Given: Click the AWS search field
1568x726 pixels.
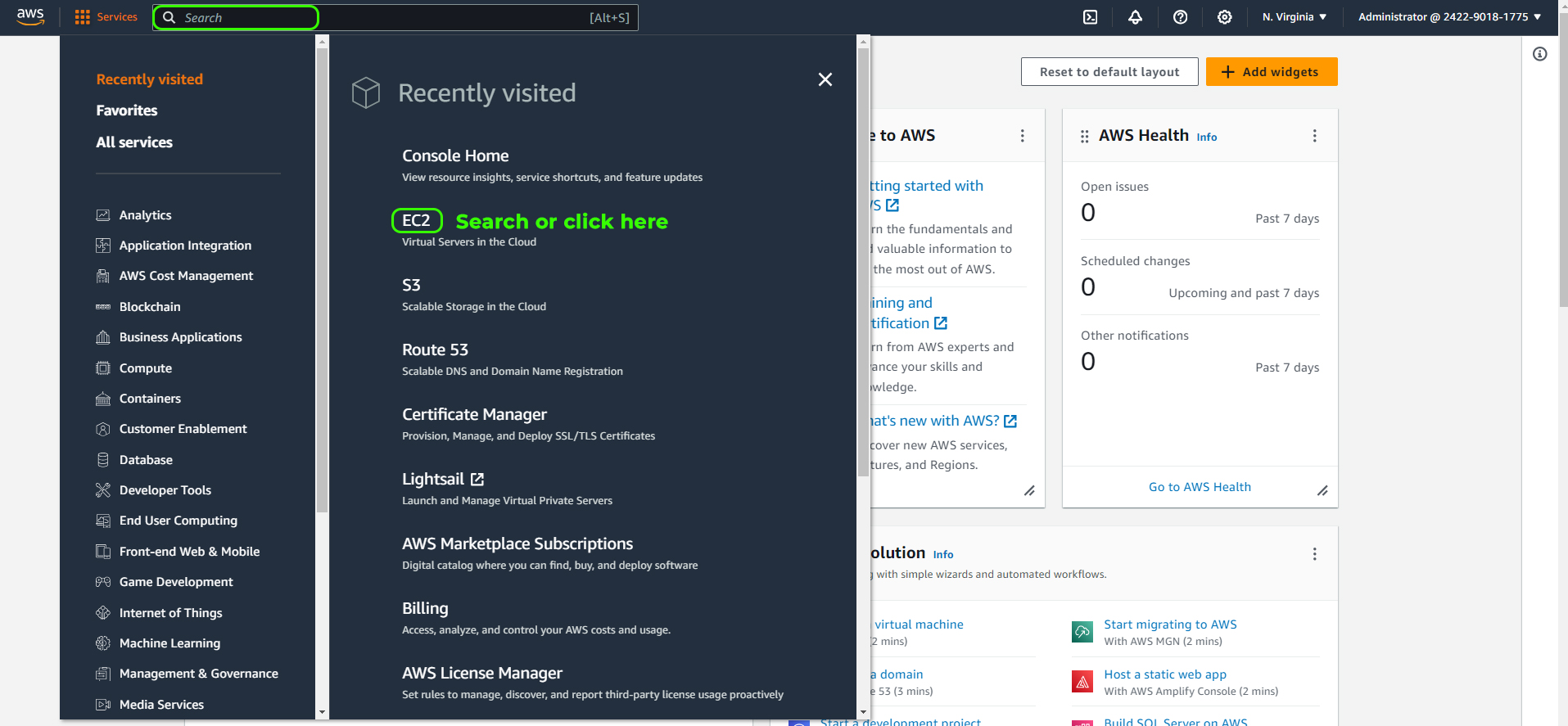Looking at the screenshot, I should pos(395,17).
